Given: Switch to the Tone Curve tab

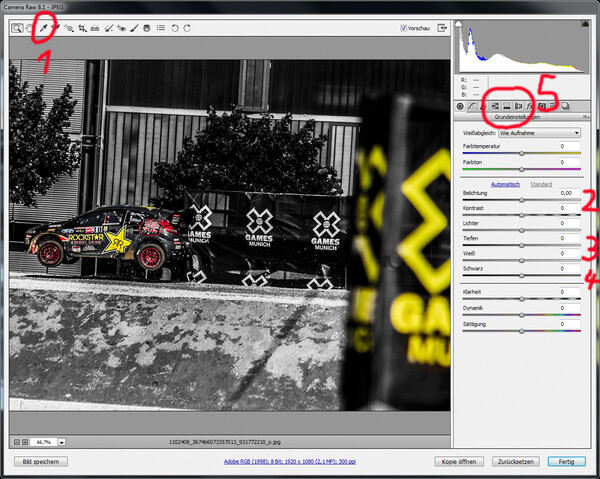Looking at the screenshot, I should coord(472,106).
